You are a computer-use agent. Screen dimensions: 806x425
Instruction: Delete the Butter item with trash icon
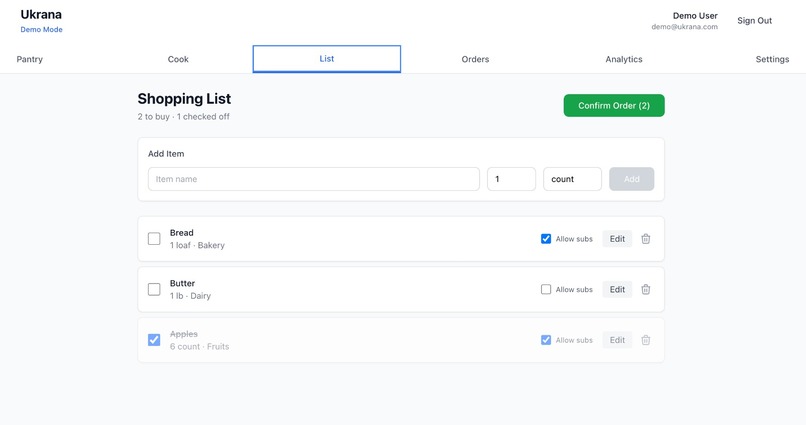[x=646, y=289]
